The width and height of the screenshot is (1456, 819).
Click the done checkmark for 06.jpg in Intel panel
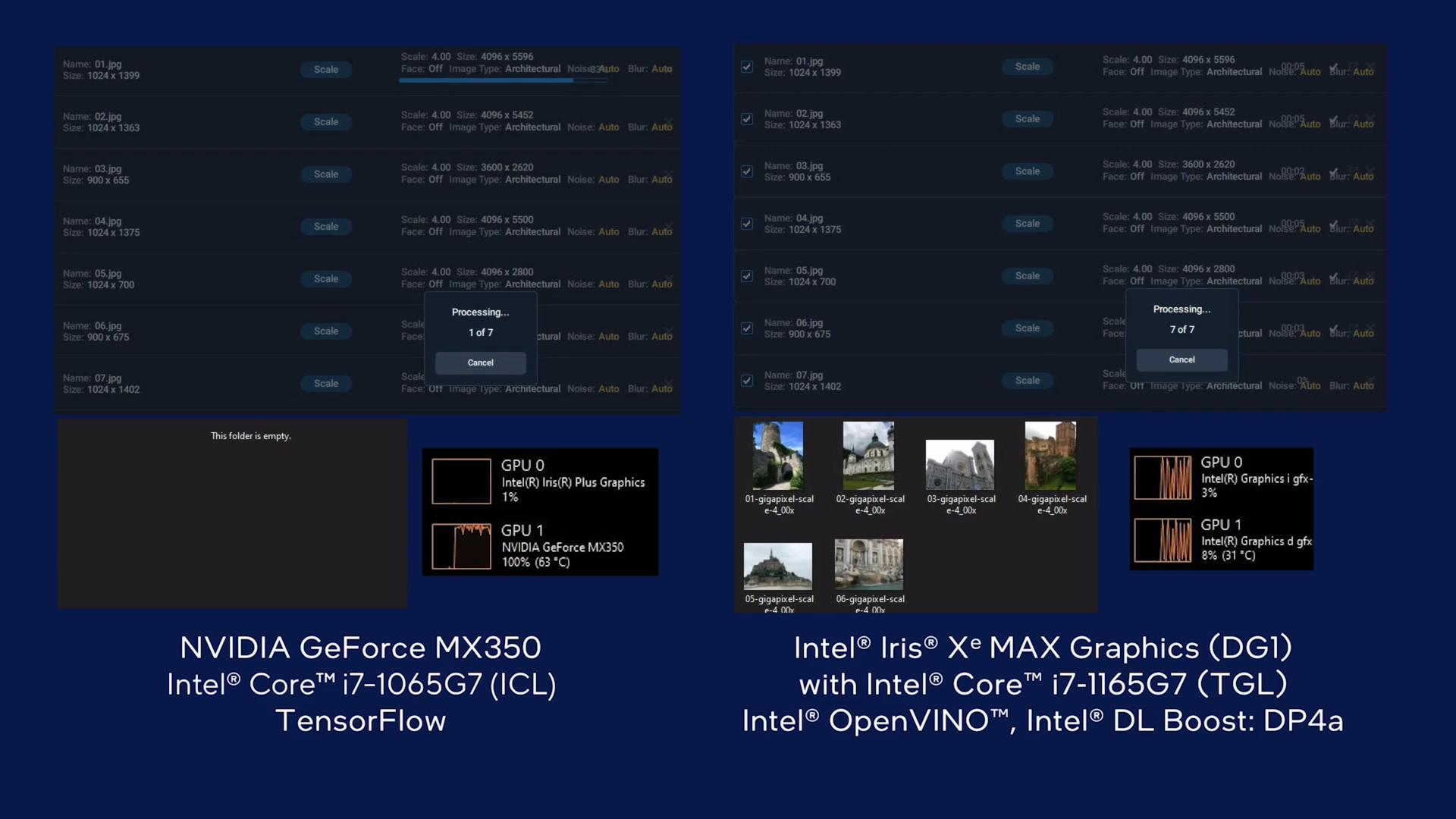tap(1334, 328)
